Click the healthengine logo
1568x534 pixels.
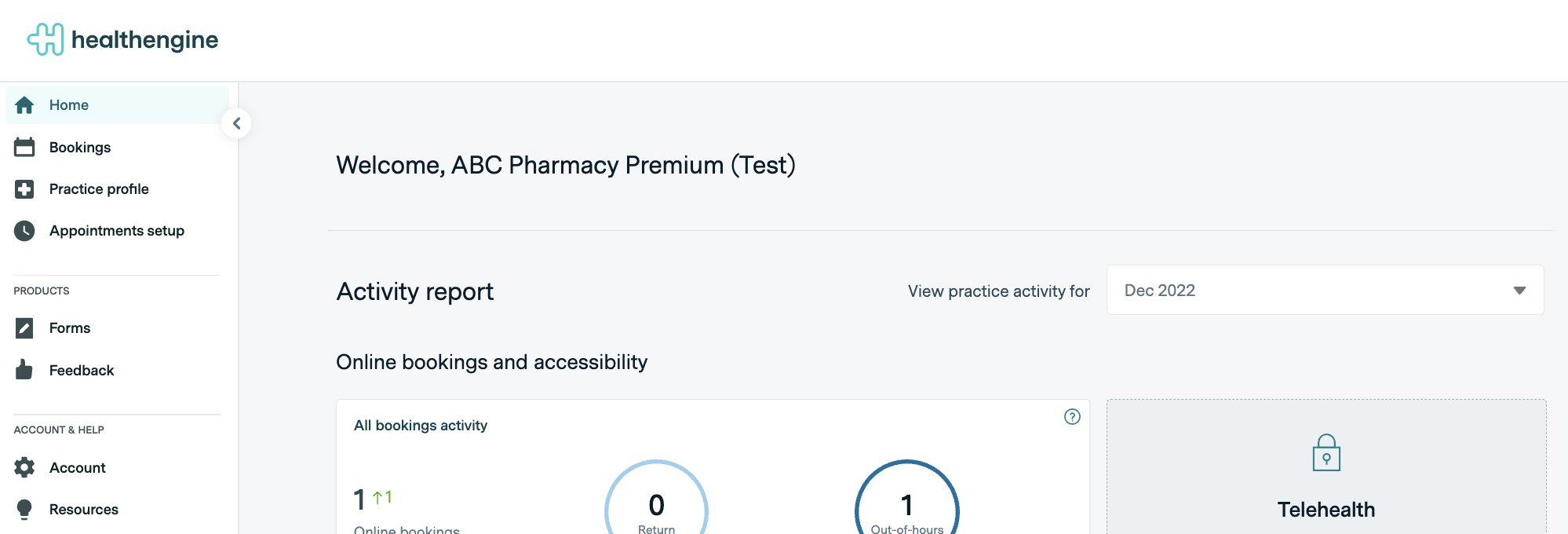click(123, 39)
